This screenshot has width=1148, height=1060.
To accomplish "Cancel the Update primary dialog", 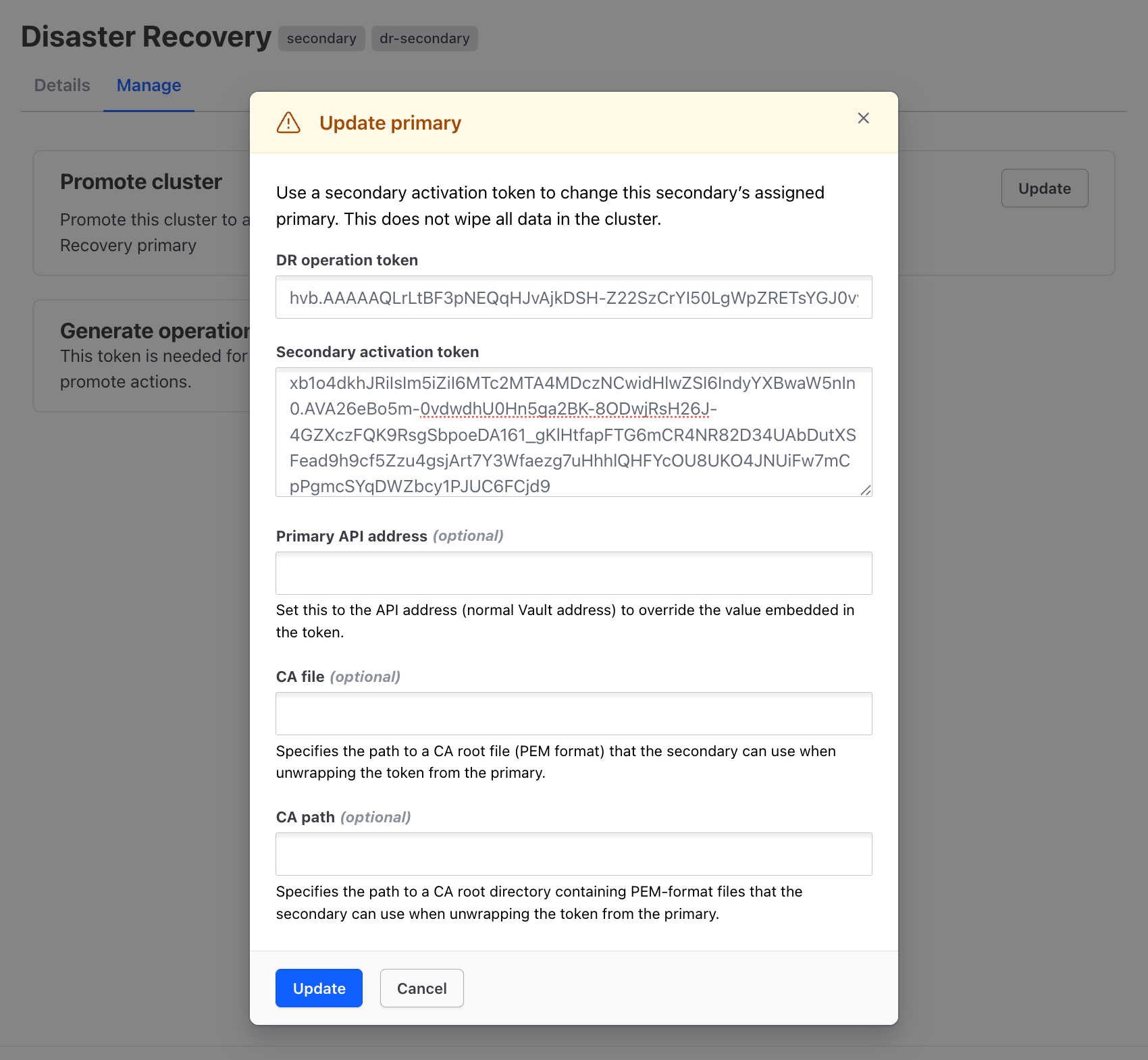I will pos(421,988).
